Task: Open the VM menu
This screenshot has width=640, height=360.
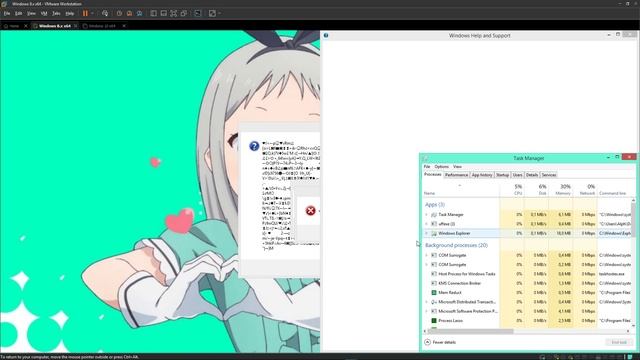Action: (x=44, y=13)
